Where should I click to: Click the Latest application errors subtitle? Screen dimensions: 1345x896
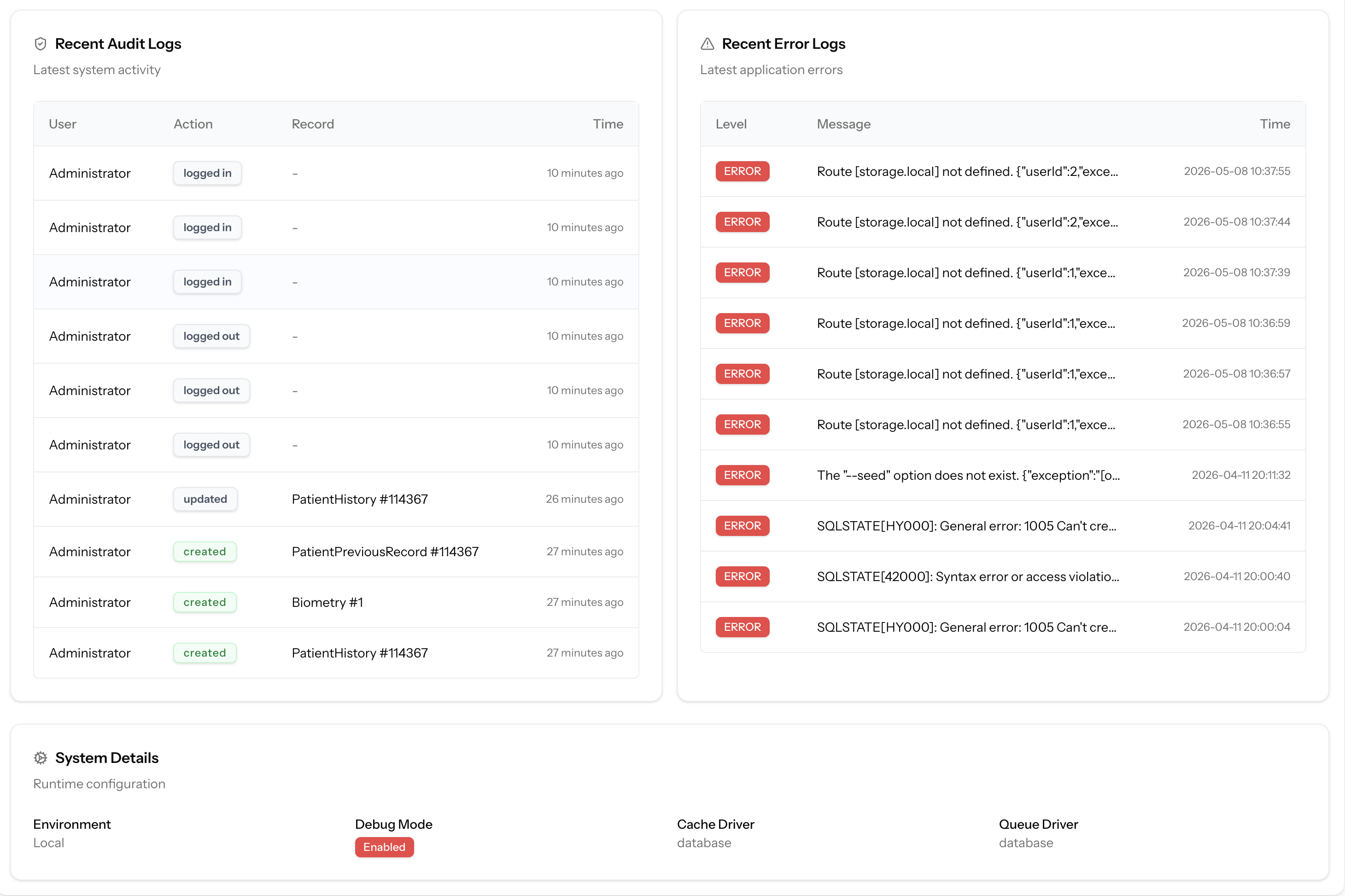(771, 70)
